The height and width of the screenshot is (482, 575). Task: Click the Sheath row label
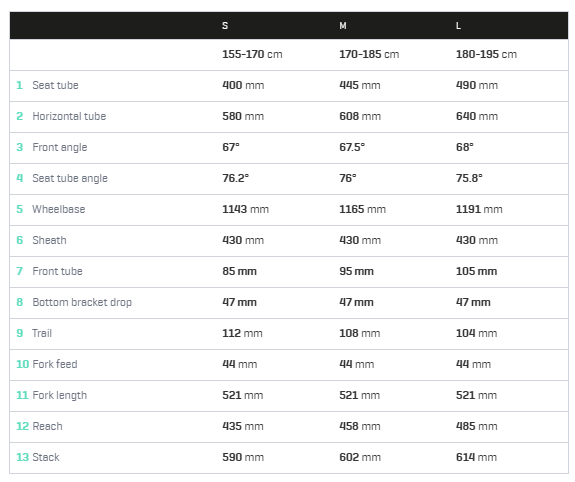pyautogui.click(x=50, y=240)
